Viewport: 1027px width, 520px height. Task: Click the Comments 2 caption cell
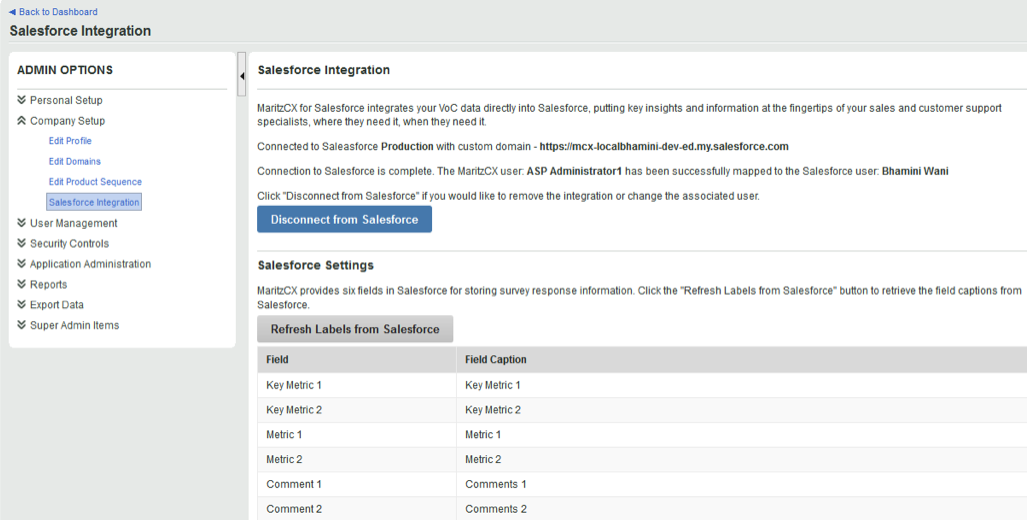click(741, 509)
